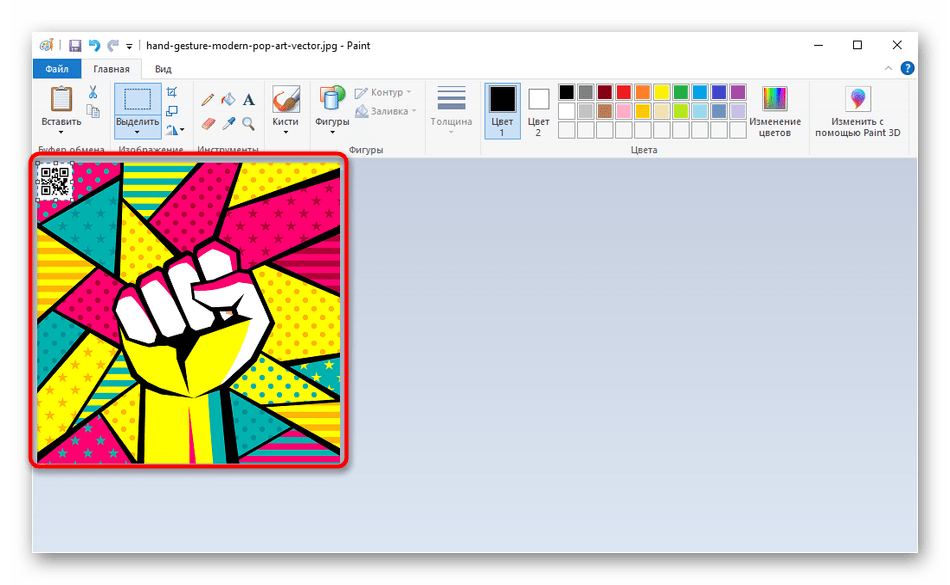The height and width of the screenshot is (585, 950).
Task: Click Изменение цветов button
Action: pyautogui.click(x=774, y=110)
